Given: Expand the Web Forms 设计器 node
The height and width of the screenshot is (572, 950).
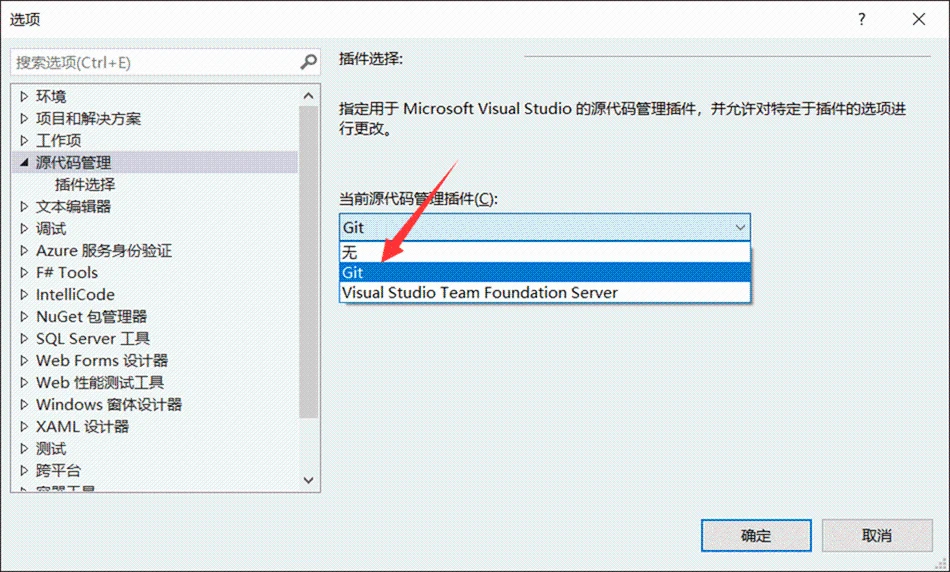Looking at the screenshot, I should click(24, 360).
